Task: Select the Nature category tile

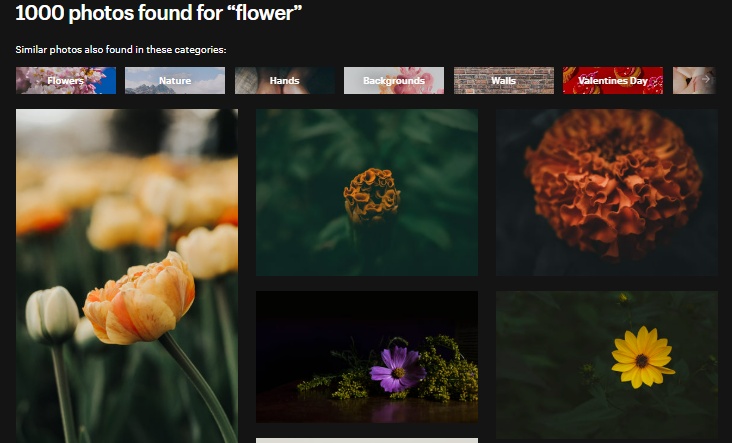Action: 175,80
